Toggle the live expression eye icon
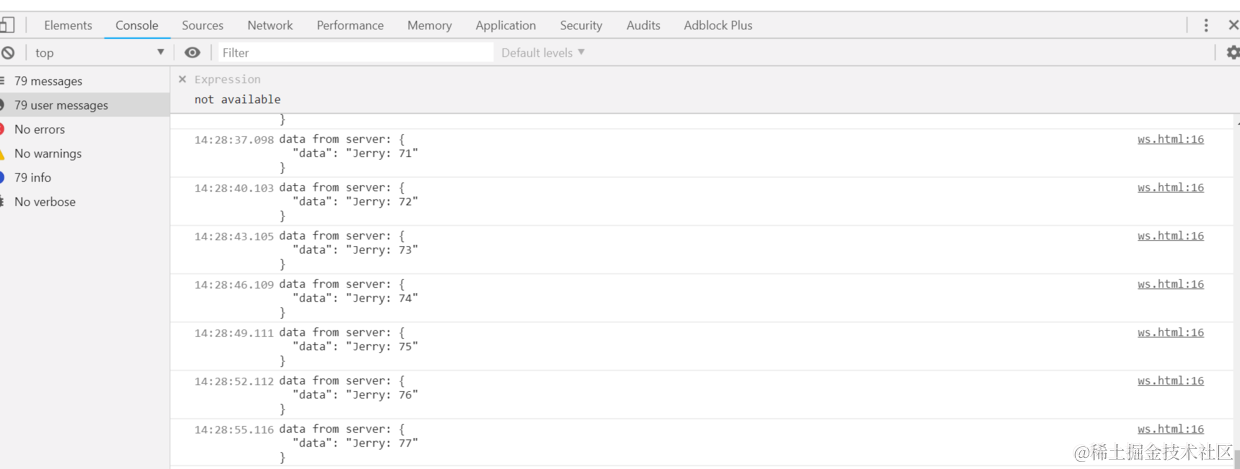This screenshot has width=1240, height=469. [x=192, y=53]
